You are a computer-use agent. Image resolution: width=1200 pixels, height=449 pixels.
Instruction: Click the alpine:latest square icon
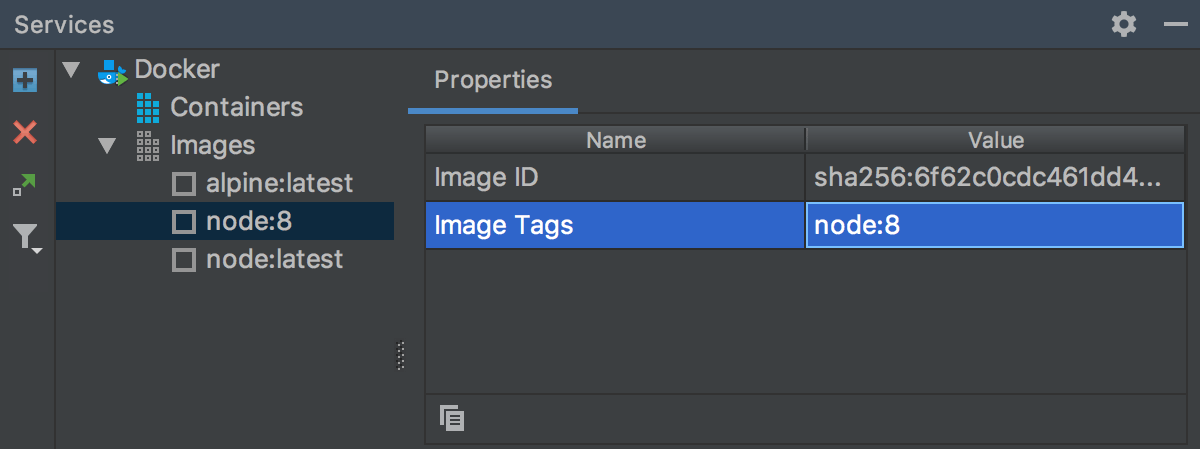coord(184,183)
